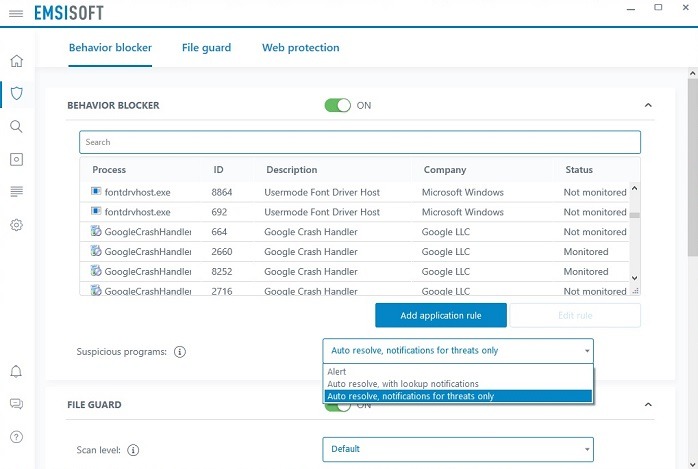Click process list scroll up arrow
Viewport: 698px width, 469px height.
(635, 188)
